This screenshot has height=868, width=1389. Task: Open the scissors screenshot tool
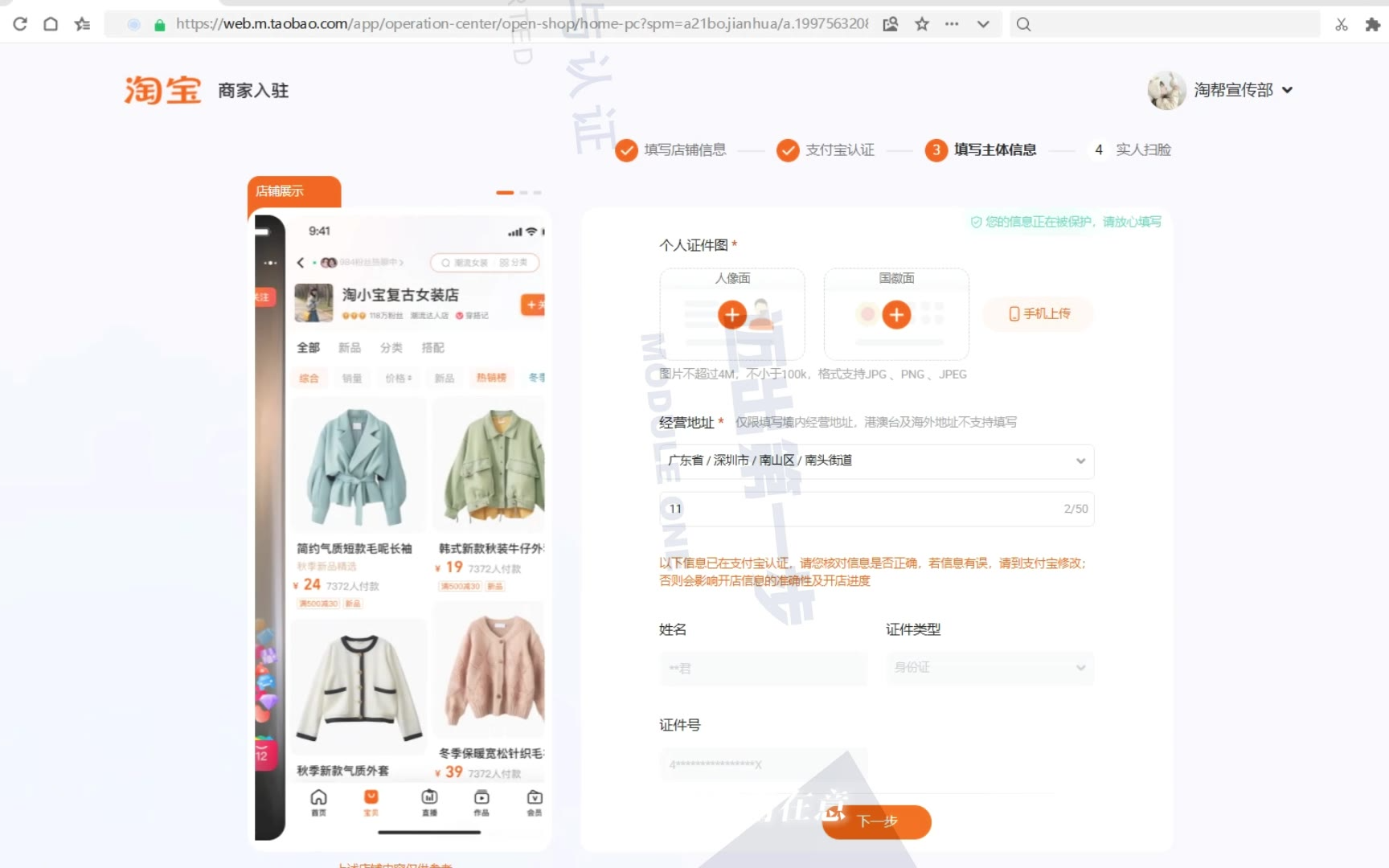tap(1342, 24)
